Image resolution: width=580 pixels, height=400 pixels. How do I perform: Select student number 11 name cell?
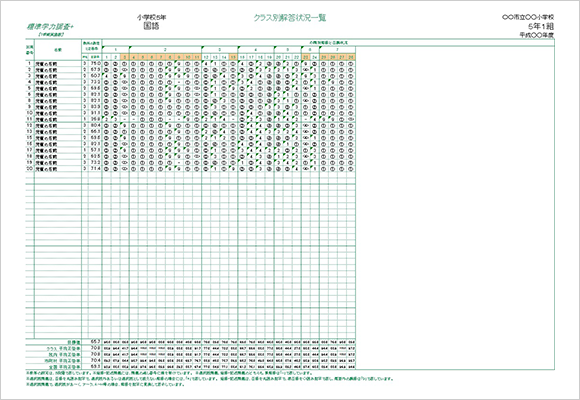[x=58, y=120]
